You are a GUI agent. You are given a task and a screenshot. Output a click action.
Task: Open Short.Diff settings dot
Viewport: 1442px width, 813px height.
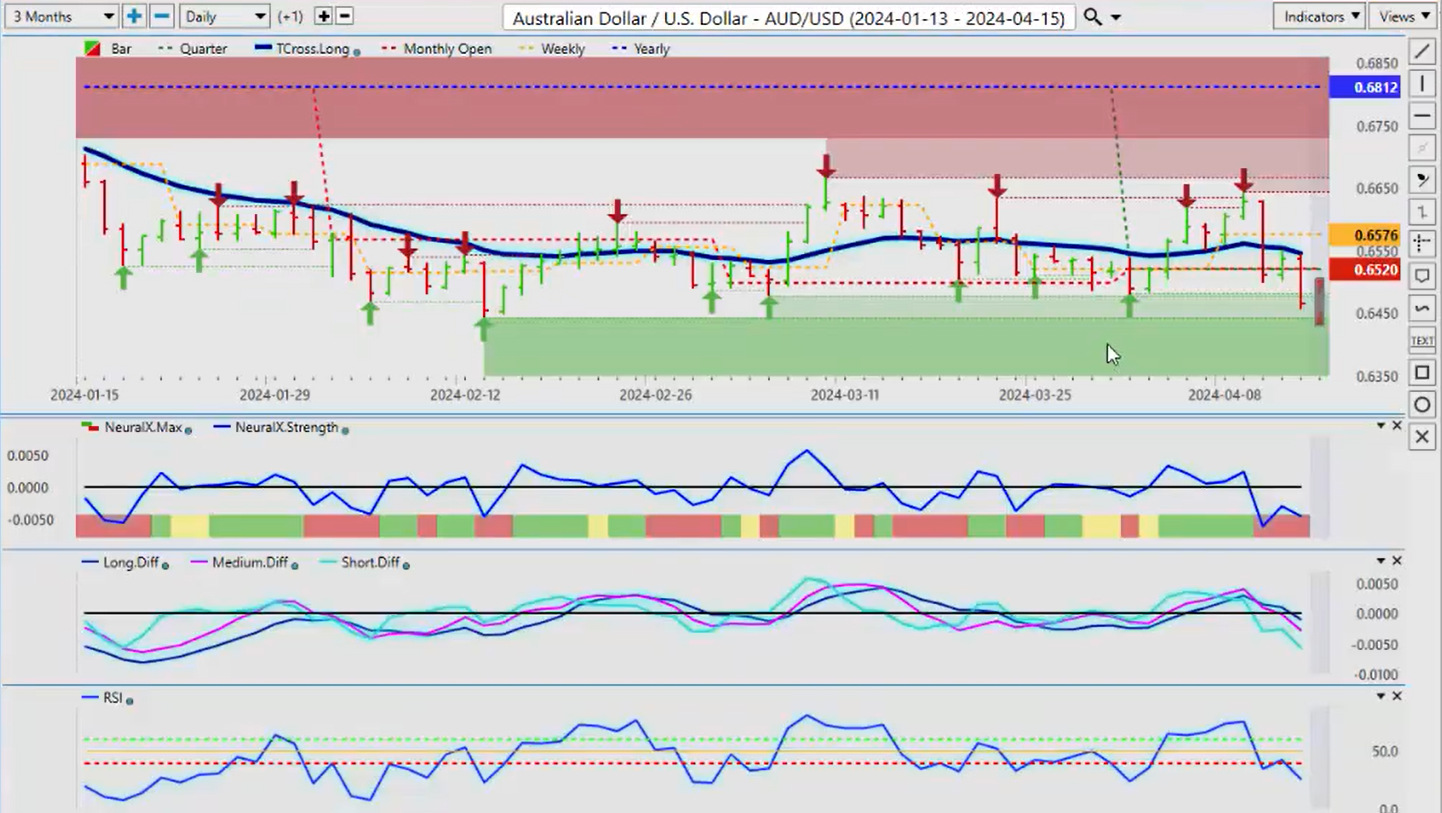click(x=406, y=565)
